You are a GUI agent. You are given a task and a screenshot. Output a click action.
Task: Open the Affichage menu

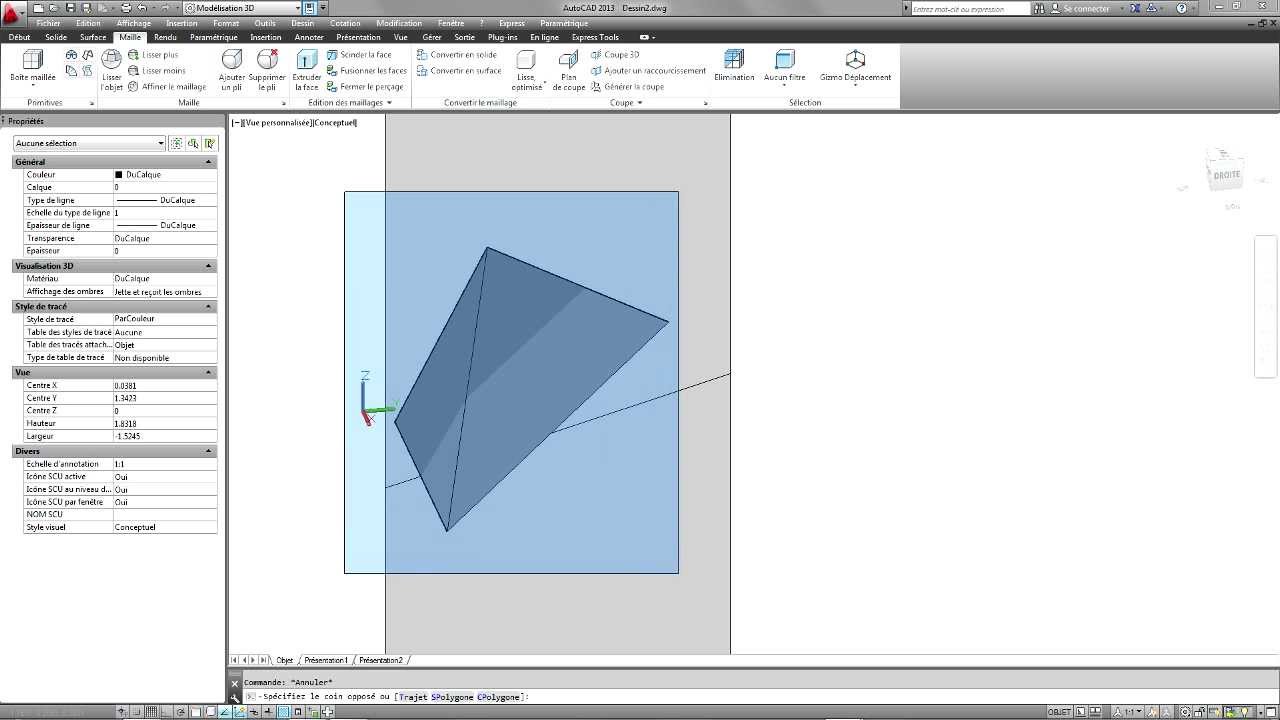click(134, 23)
